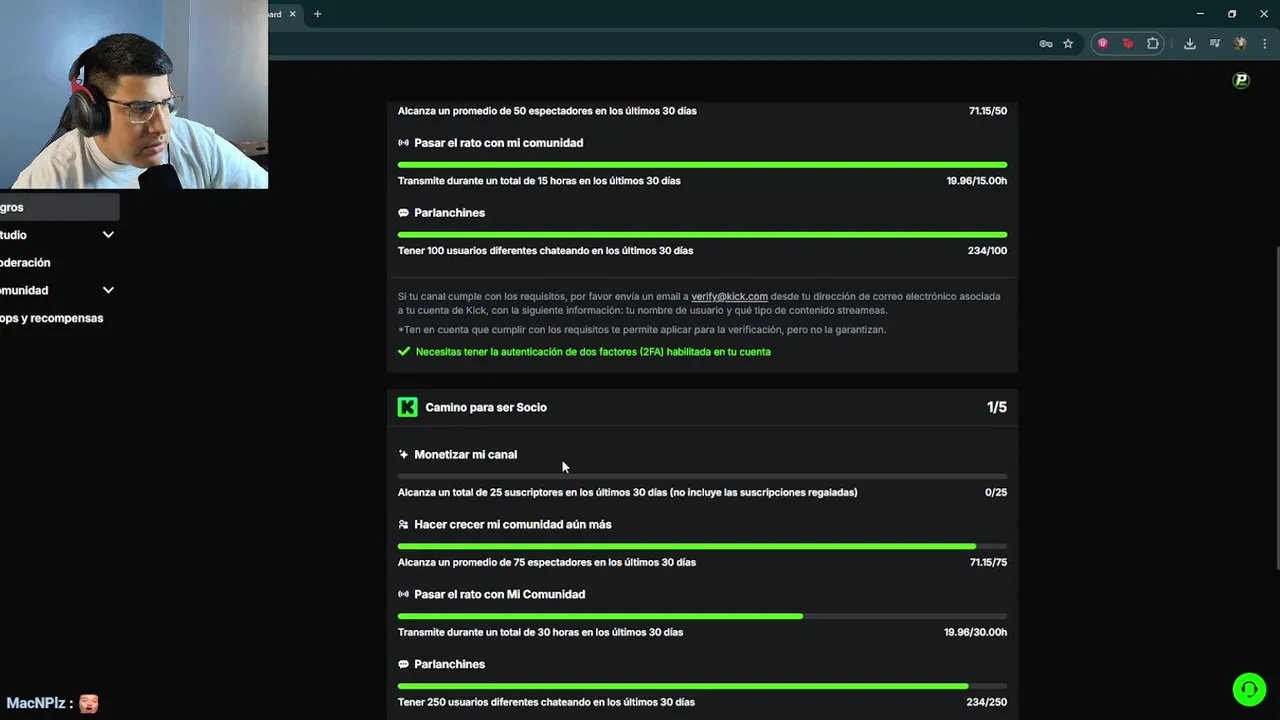Open the saved passwords key icon
The height and width of the screenshot is (720, 1280).
[x=1046, y=44]
